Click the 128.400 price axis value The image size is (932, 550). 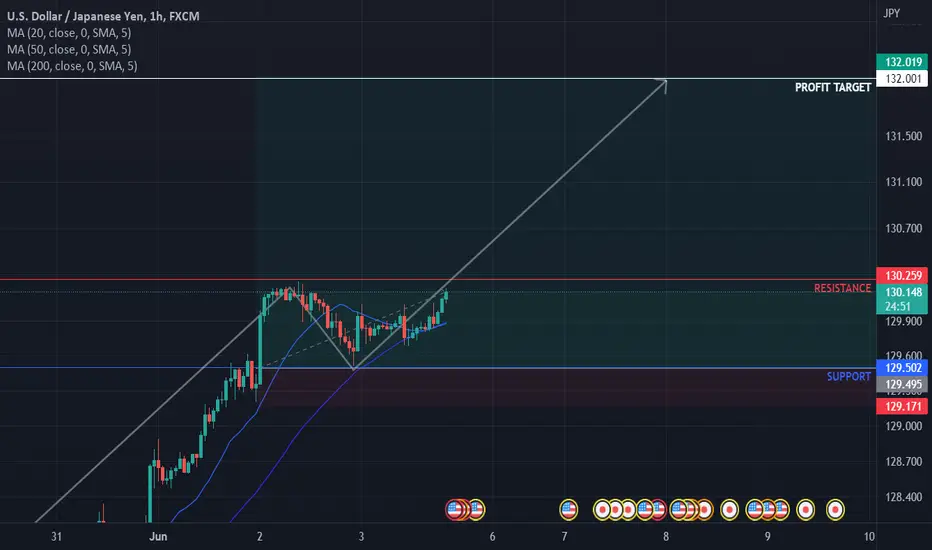click(903, 497)
